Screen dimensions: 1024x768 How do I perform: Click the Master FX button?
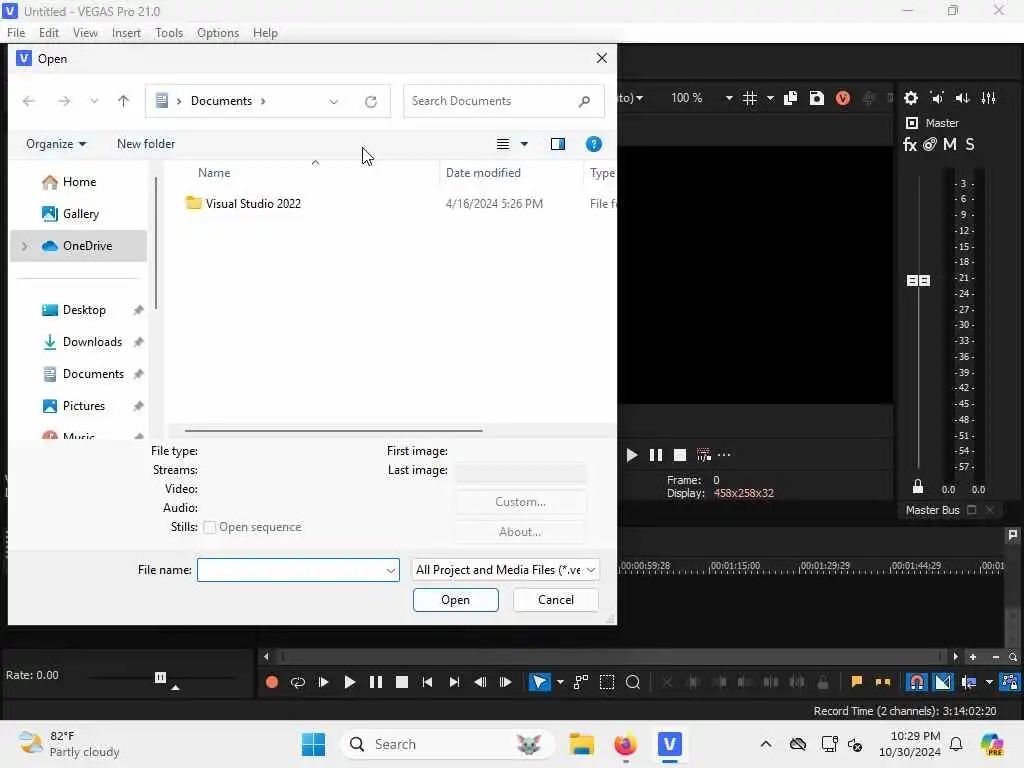coord(910,144)
